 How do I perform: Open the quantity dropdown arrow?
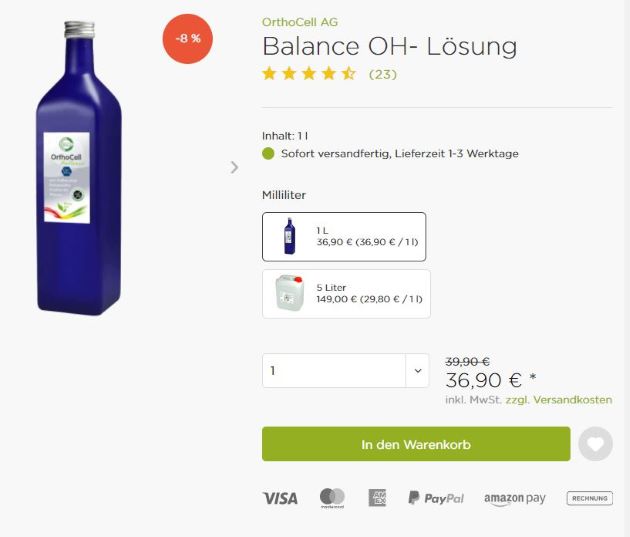[x=418, y=371]
